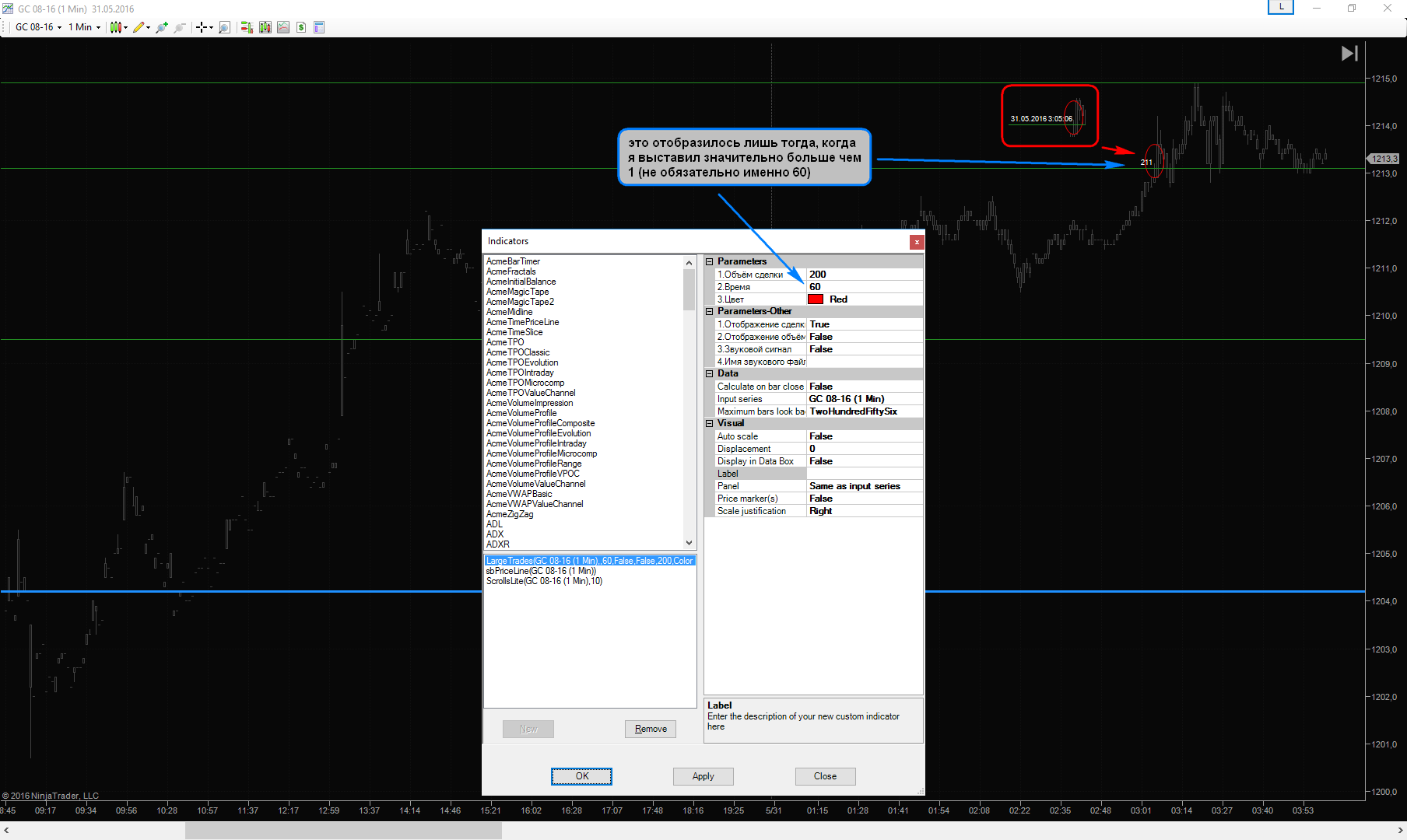Jump to latest bar with skip-forward arrow
The width and height of the screenshot is (1407, 840).
(x=1349, y=53)
